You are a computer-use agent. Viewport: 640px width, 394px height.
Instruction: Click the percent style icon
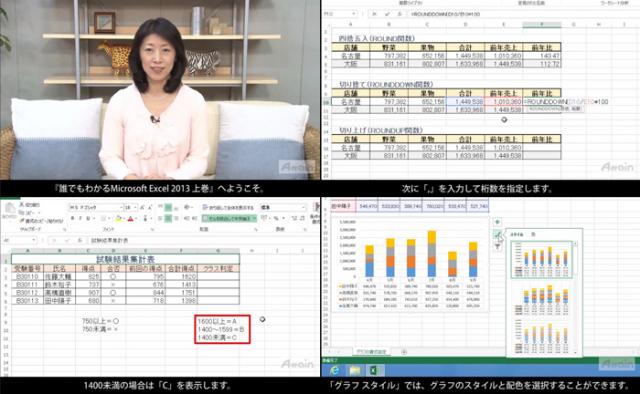click(276, 219)
